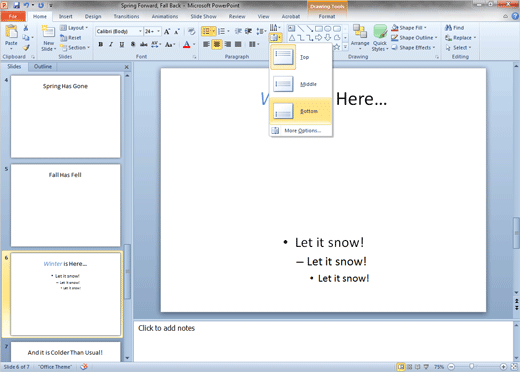Align text right

tap(228, 44)
